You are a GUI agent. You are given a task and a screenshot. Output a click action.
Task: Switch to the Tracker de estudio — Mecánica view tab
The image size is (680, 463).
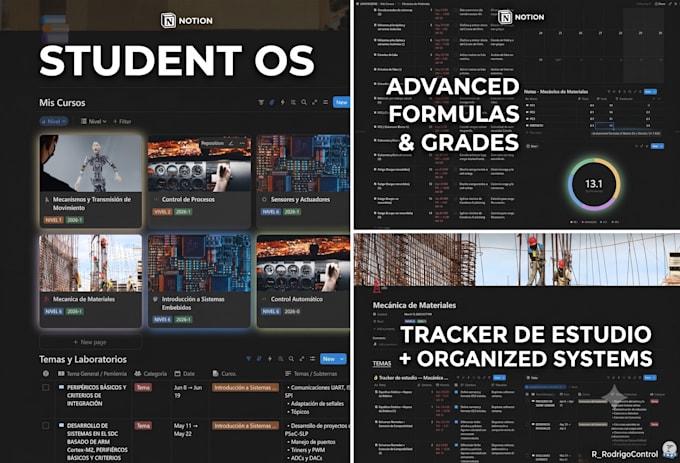(x=411, y=378)
